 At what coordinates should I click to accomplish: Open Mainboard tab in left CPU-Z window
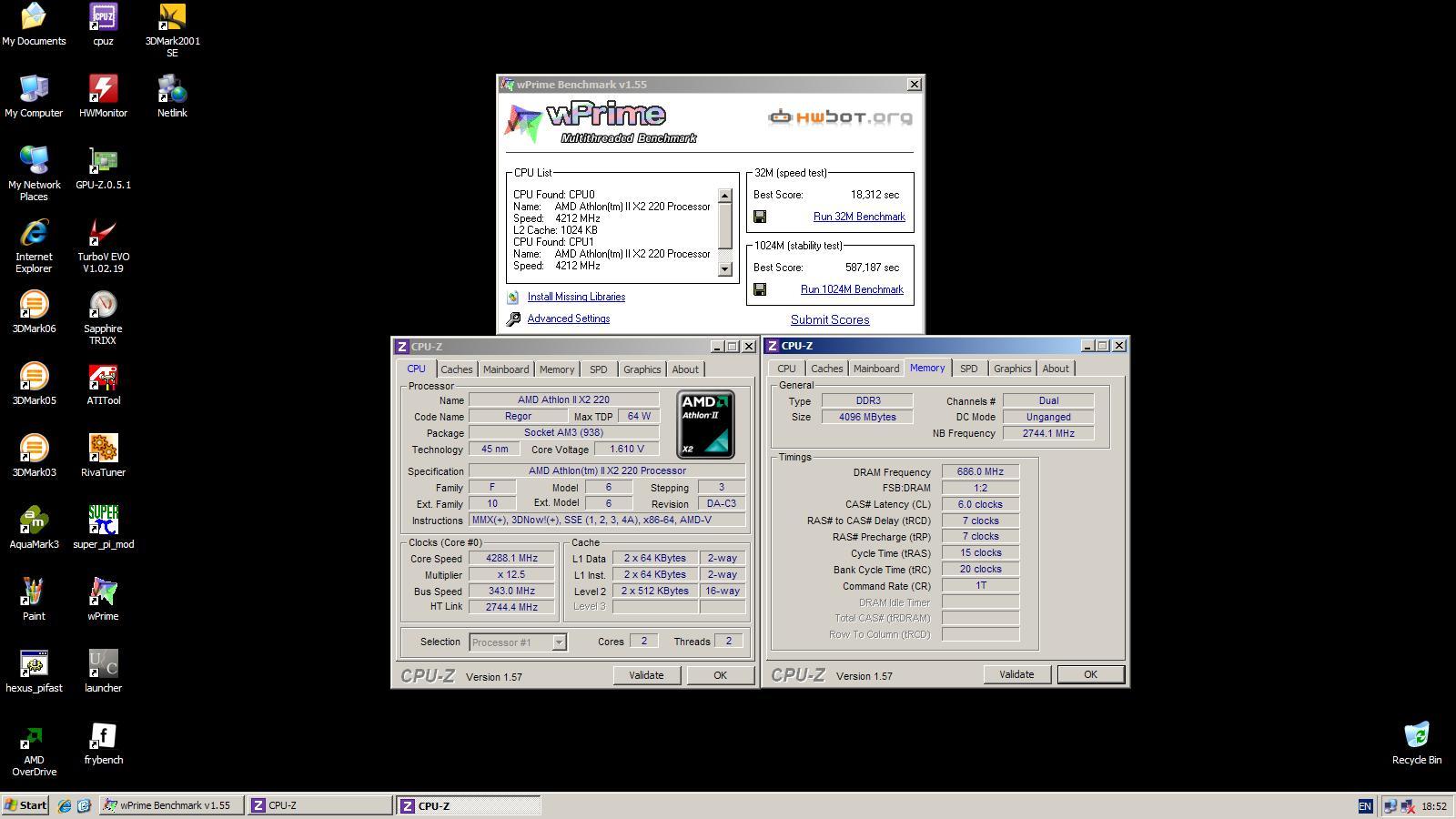(506, 369)
